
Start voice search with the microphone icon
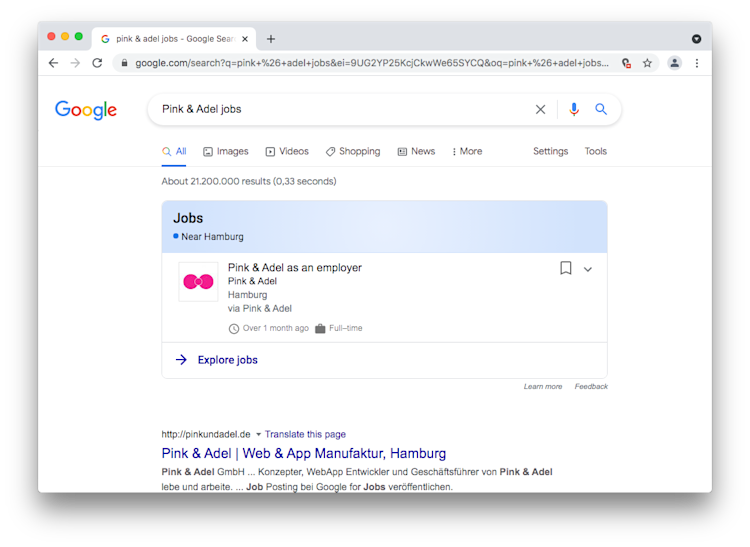574,109
